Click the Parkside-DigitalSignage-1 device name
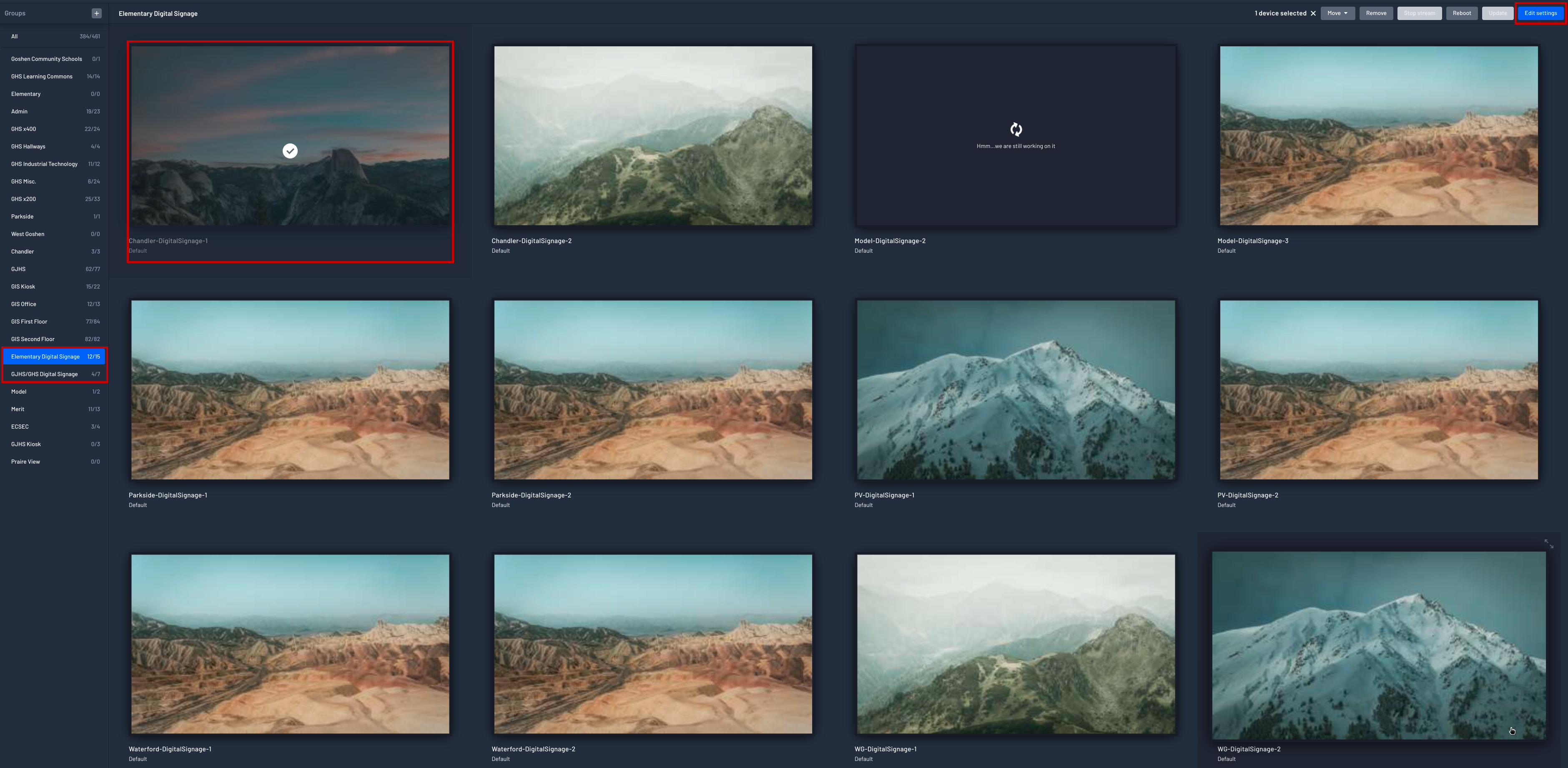Viewport: 1568px width, 768px height. point(168,495)
